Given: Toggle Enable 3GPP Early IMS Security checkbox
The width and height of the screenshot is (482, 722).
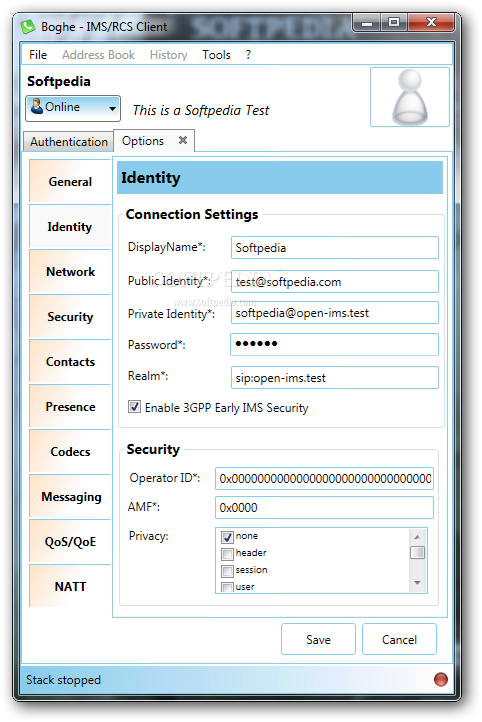Looking at the screenshot, I should pos(134,407).
